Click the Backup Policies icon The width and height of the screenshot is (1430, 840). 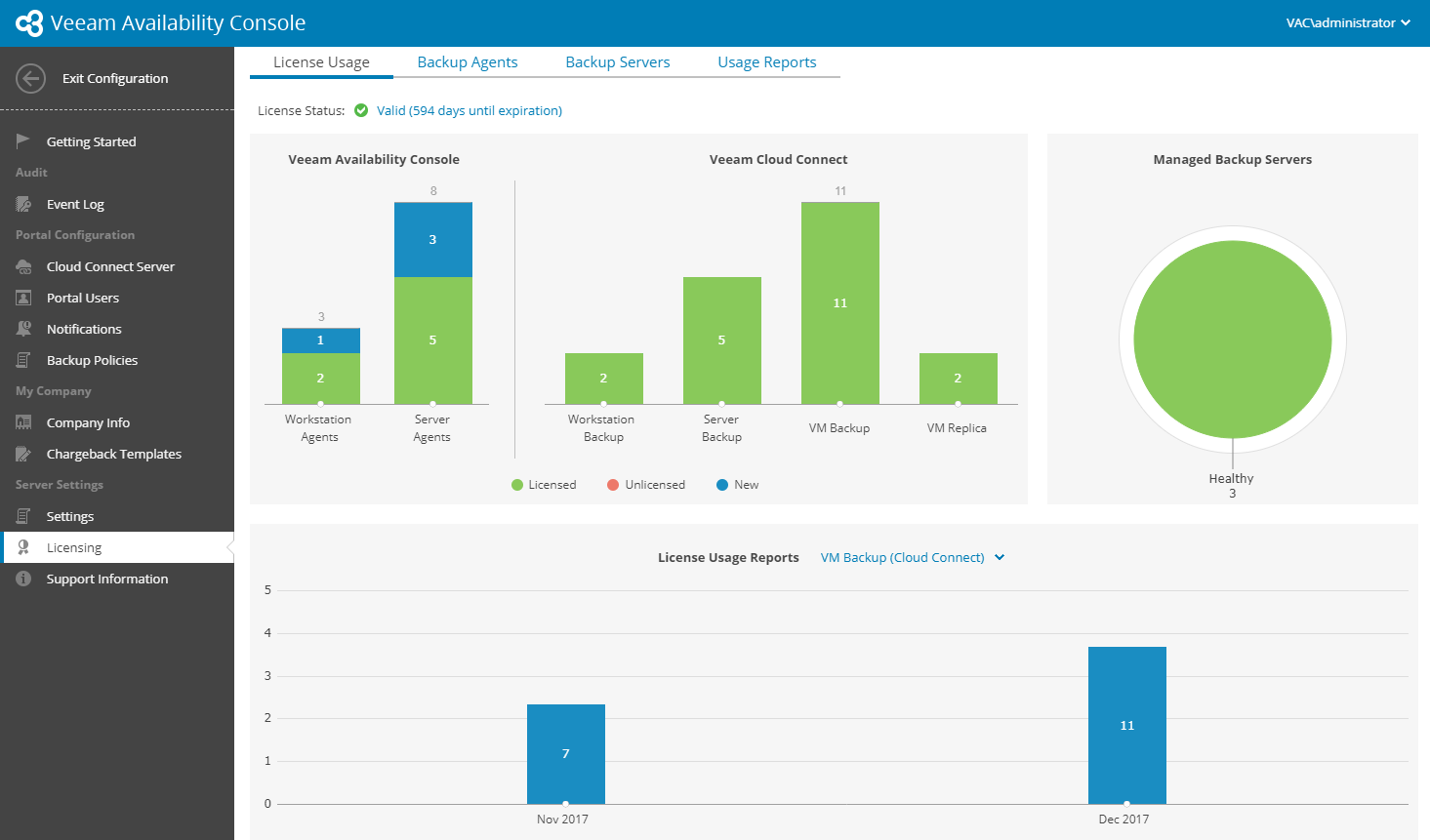pos(23,360)
